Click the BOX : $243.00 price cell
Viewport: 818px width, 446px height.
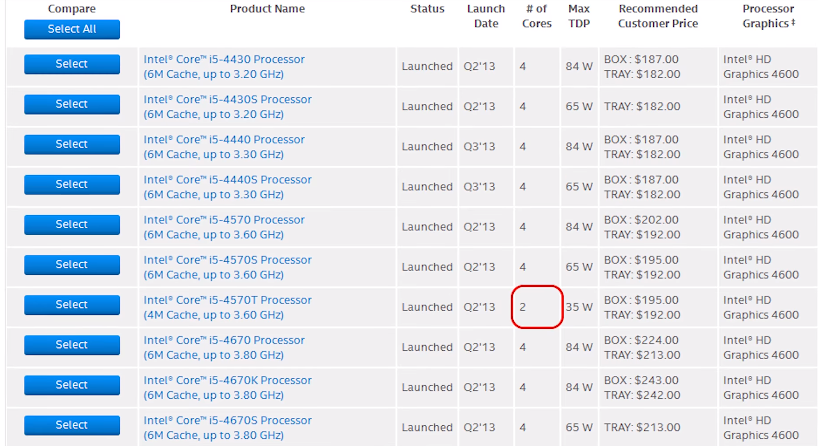tap(642, 380)
